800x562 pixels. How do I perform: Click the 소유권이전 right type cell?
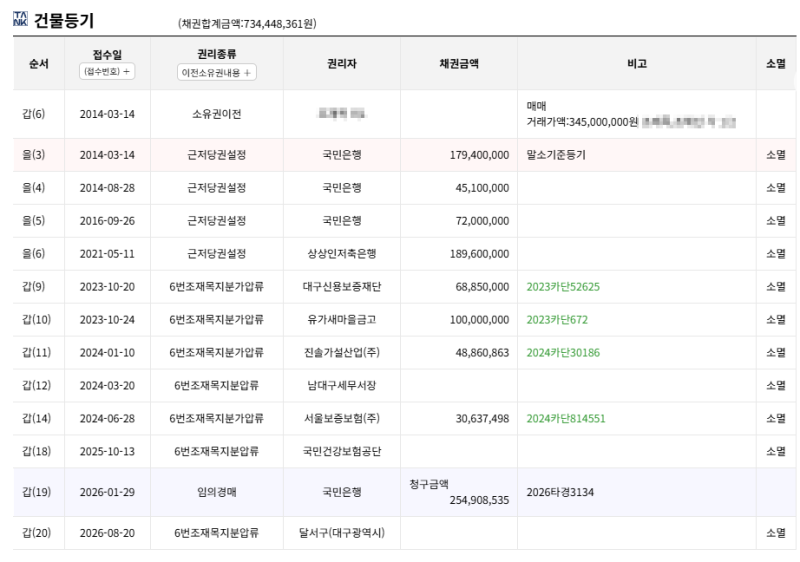(x=217, y=114)
